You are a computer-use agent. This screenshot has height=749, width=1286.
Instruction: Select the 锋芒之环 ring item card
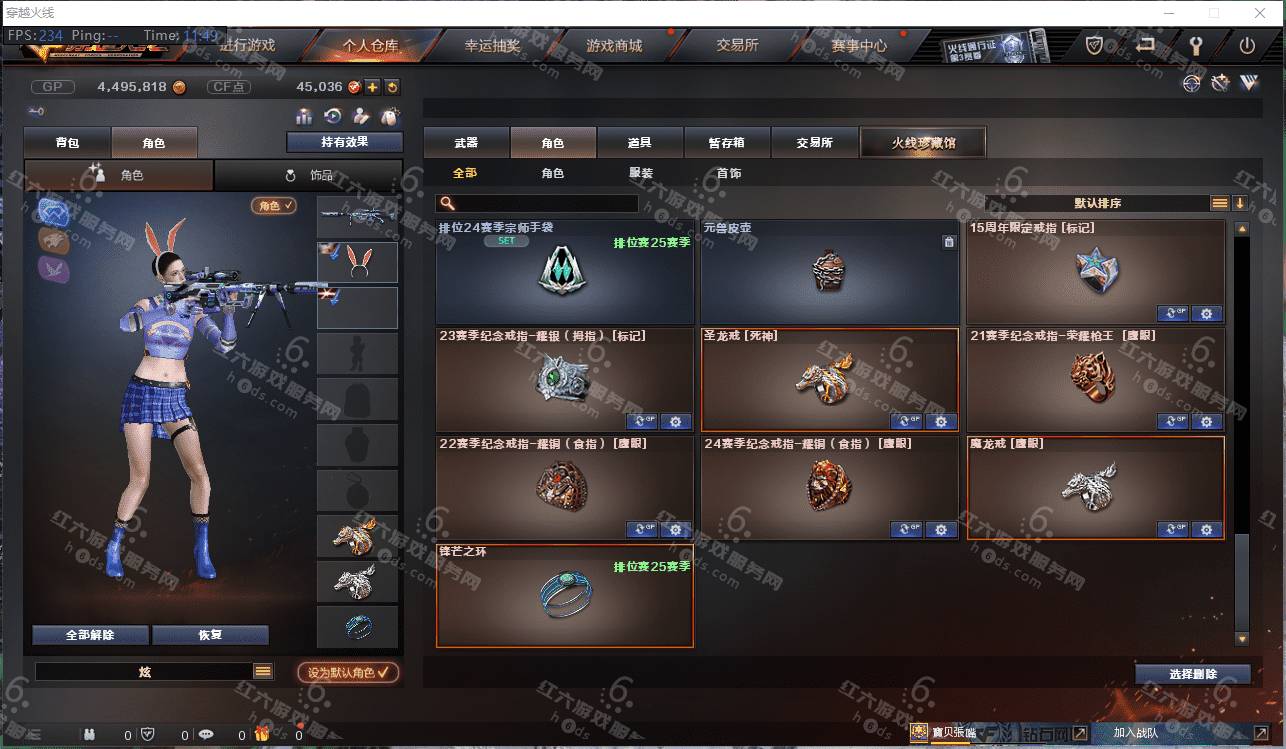[565, 595]
